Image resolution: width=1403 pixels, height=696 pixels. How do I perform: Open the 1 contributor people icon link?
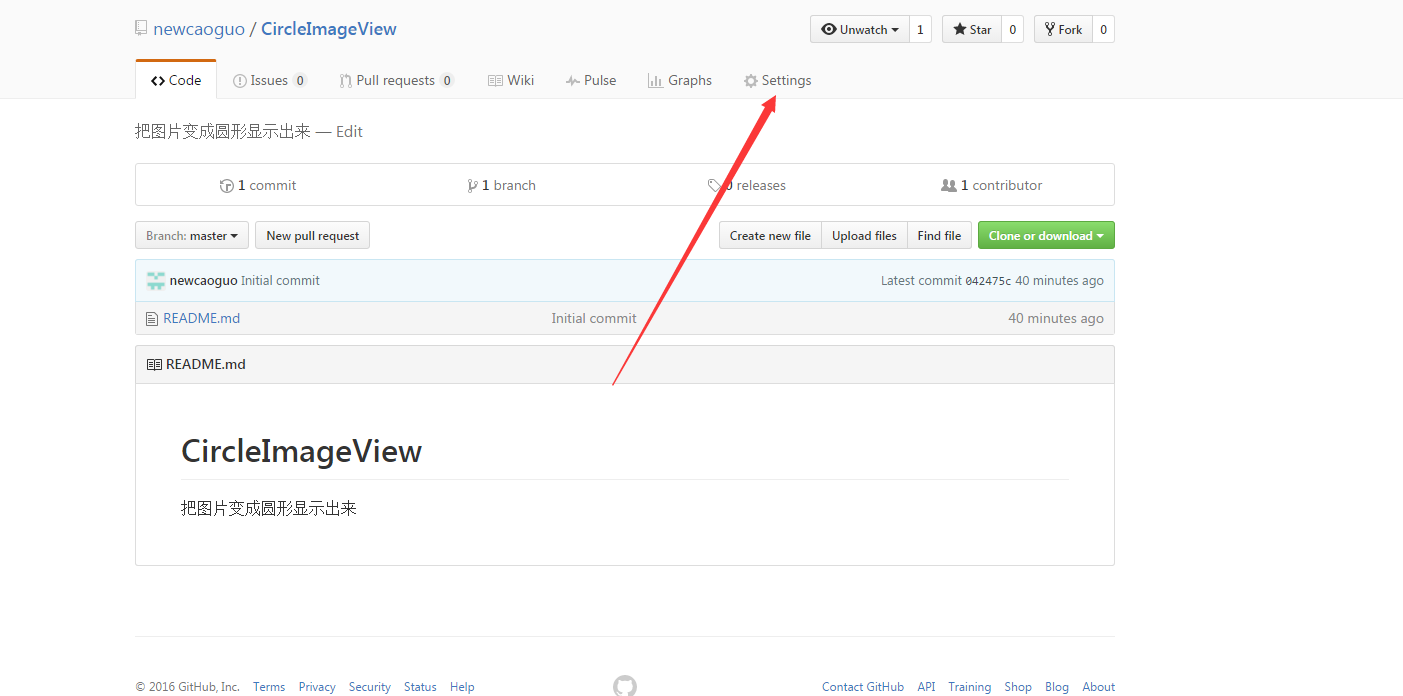coord(949,186)
